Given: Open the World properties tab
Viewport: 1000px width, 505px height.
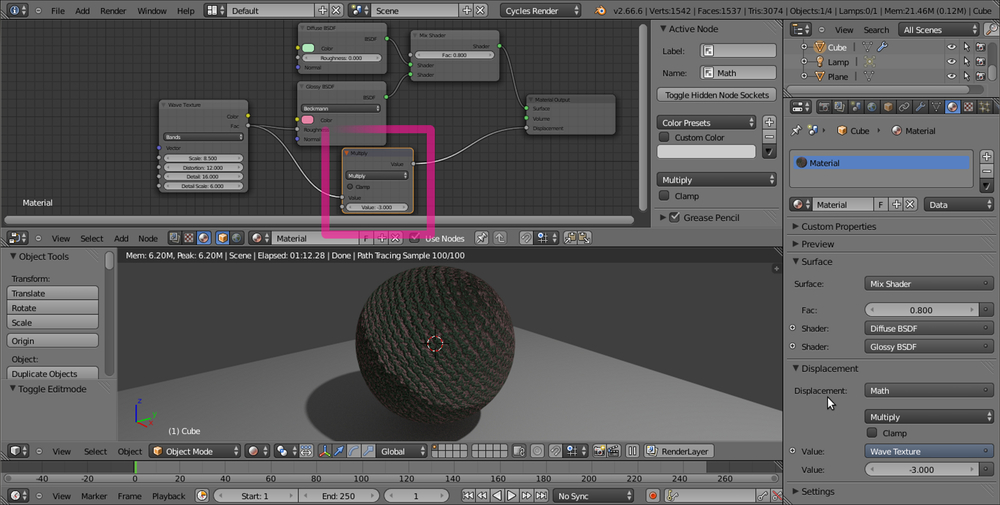Looking at the screenshot, I should 870,107.
